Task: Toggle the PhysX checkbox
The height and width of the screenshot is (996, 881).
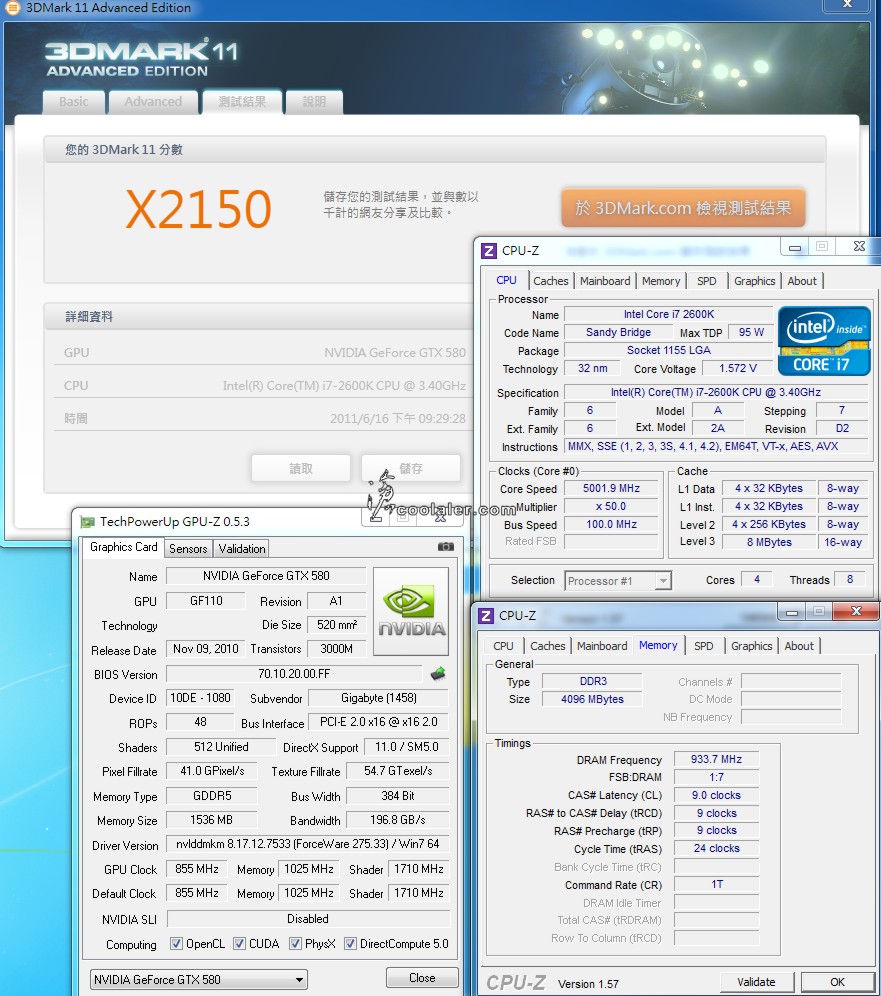Action: pyautogui.click(x=295, y=944)
